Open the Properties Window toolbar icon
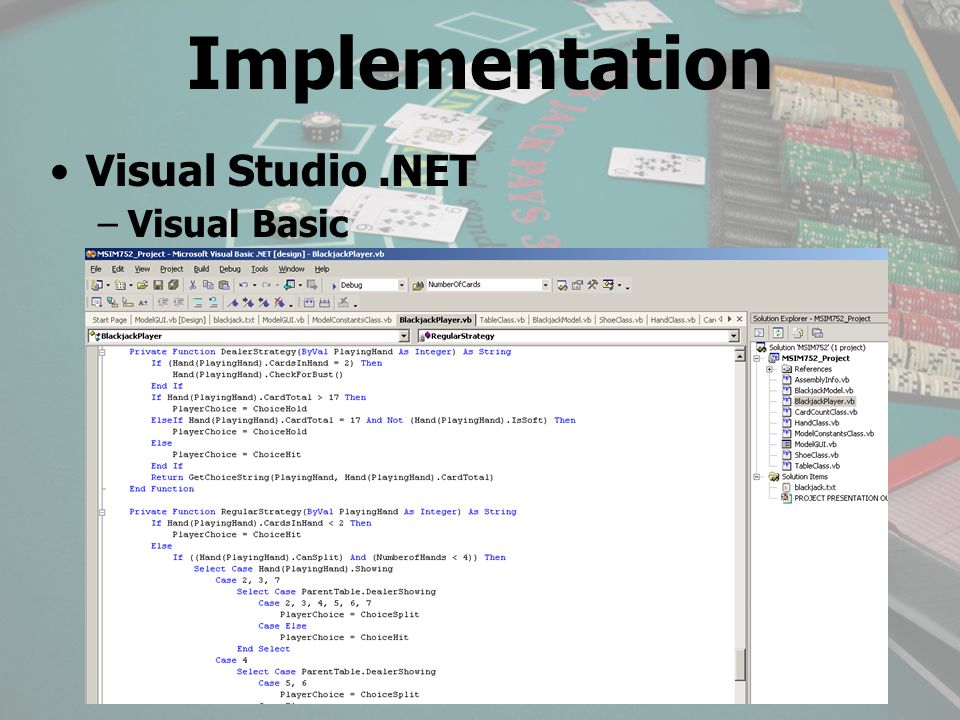The image size is (960, 720). click(x=577, y=285)
